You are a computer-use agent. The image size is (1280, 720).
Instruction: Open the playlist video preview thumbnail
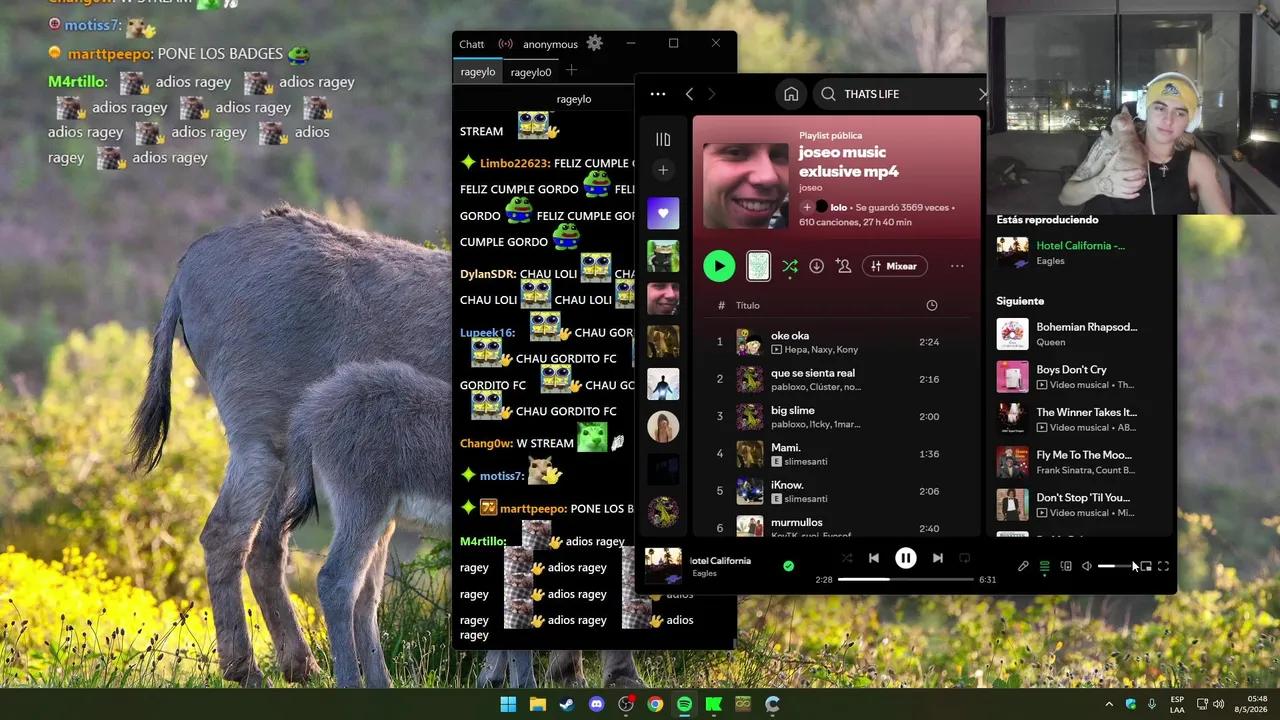click(759, 266)
